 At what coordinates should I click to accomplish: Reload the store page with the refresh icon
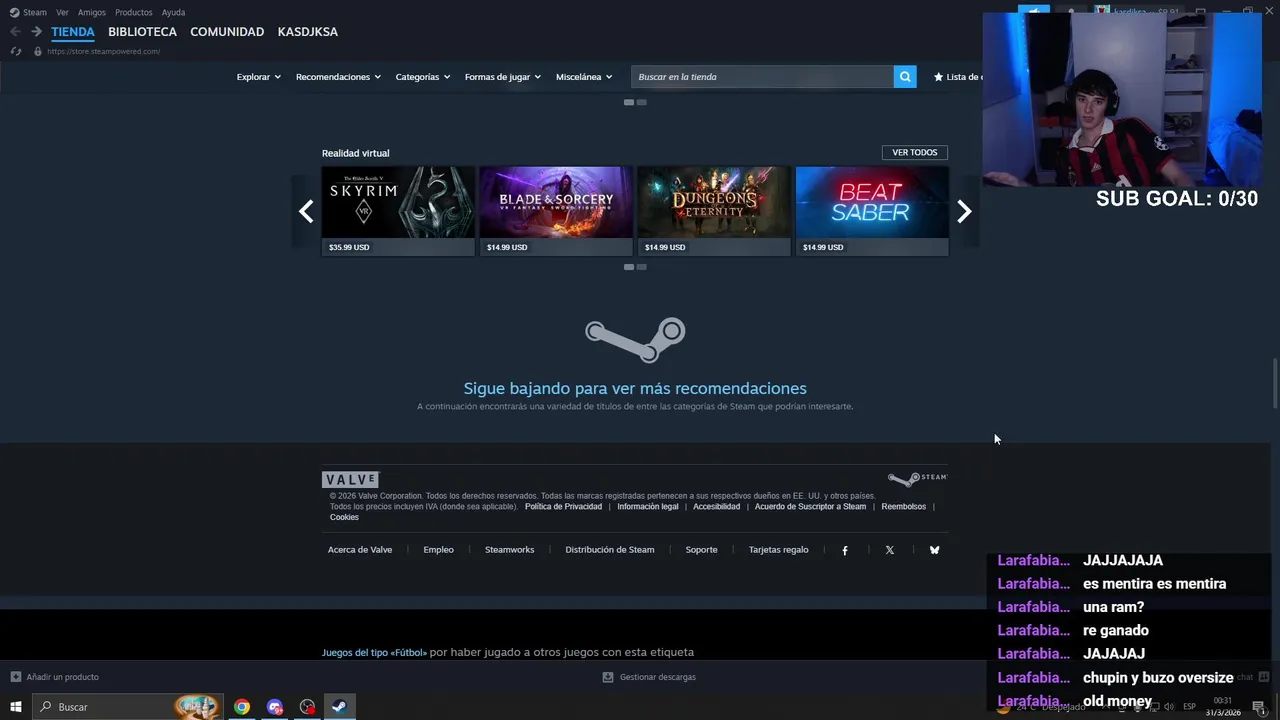(x=15, y=51)
